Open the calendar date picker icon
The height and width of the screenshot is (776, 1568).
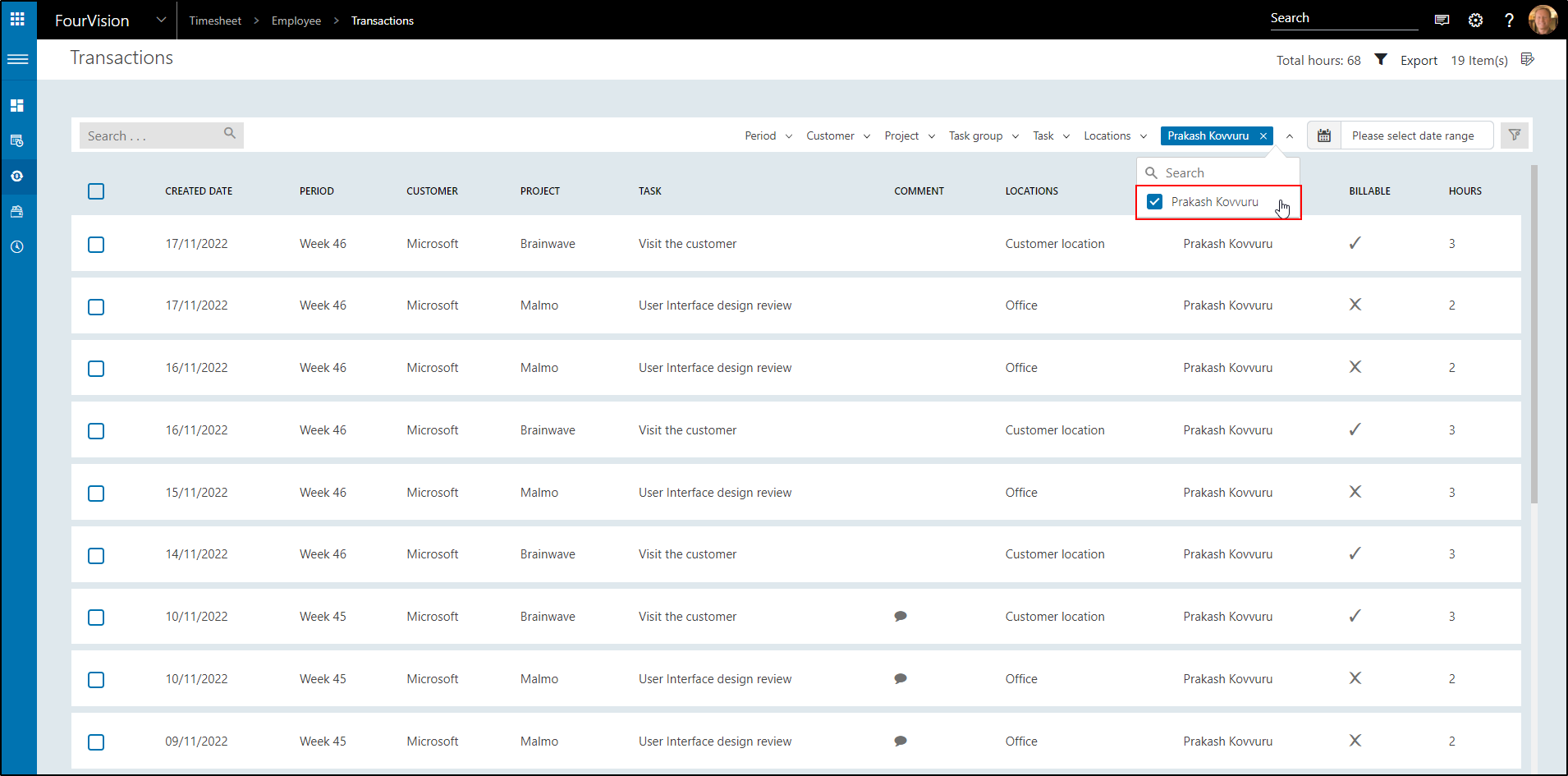coord(1324,135)
